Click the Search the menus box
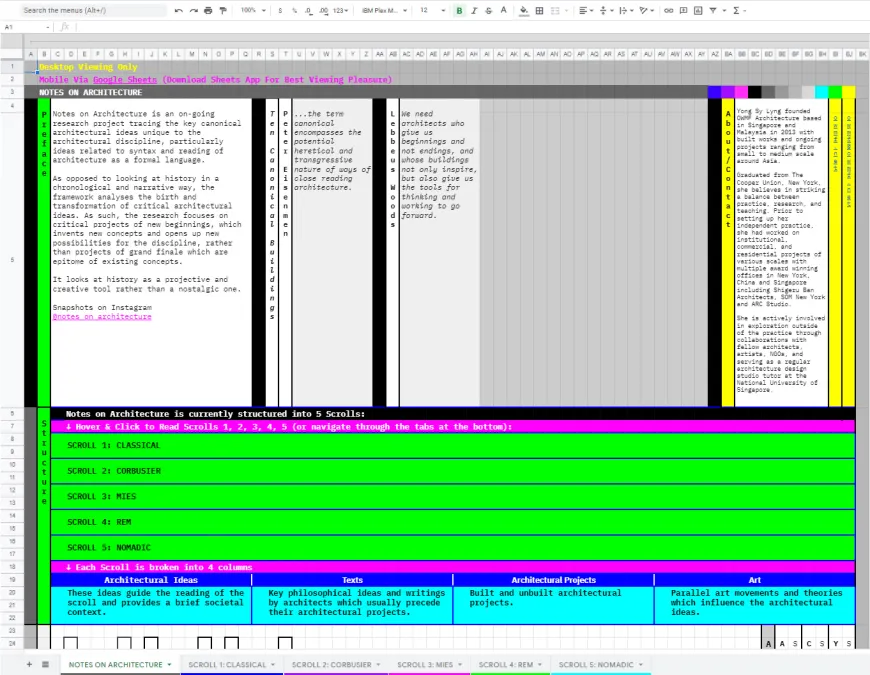Screen dimensions: 870x675 (x=92, y=11)
